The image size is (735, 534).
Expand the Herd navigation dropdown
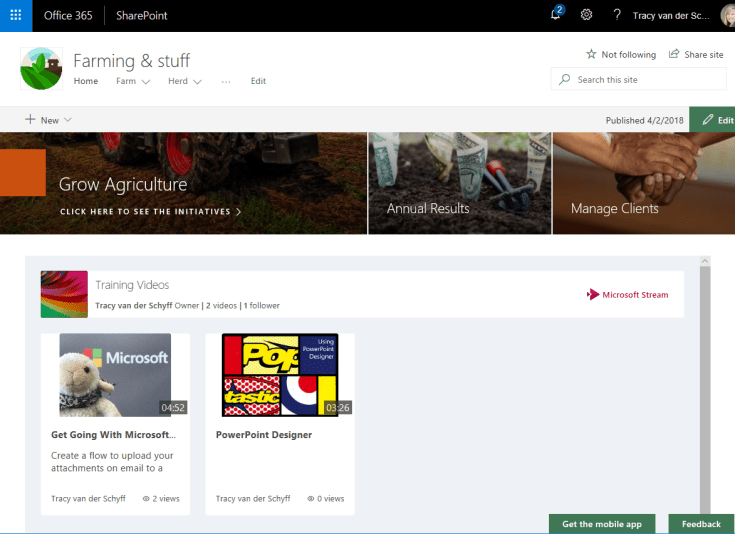click(x=185, y=81)
